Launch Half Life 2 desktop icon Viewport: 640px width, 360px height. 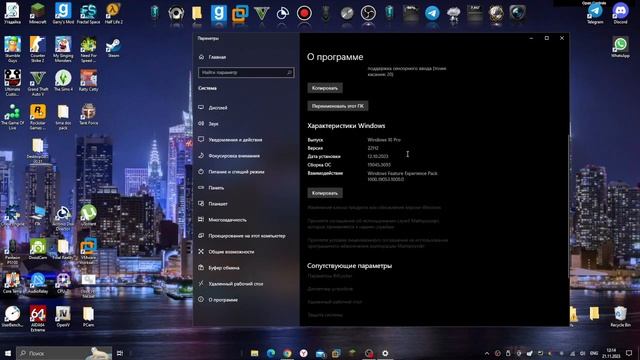[113, 13]
